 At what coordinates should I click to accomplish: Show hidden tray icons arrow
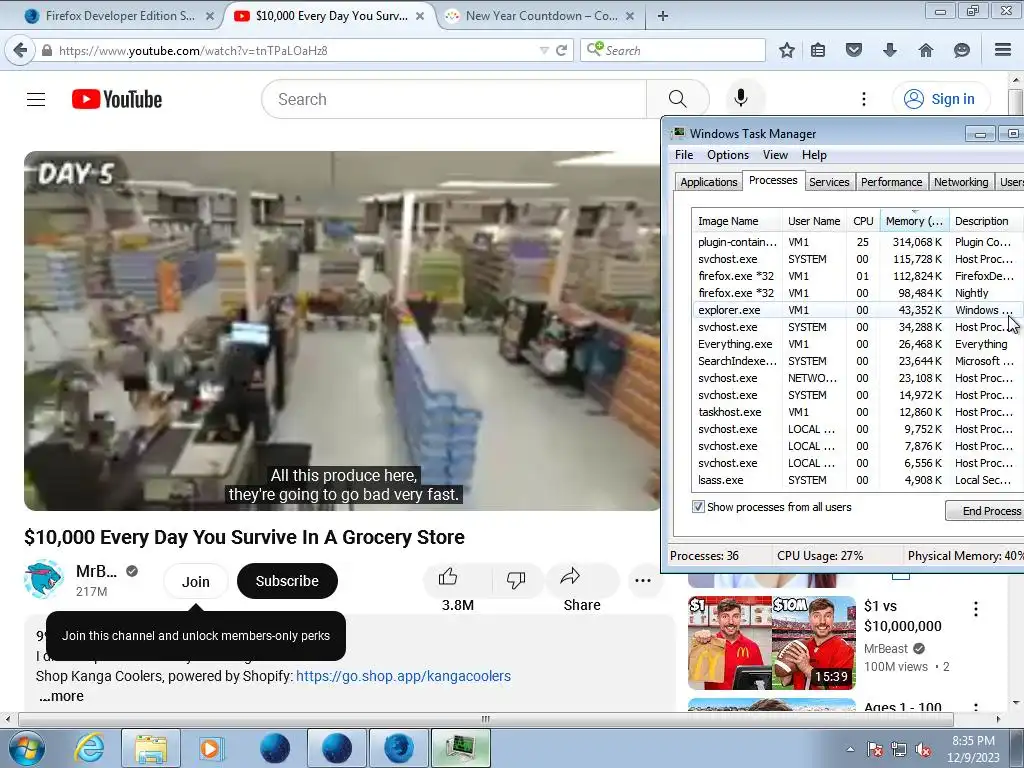tap(850, 750)
